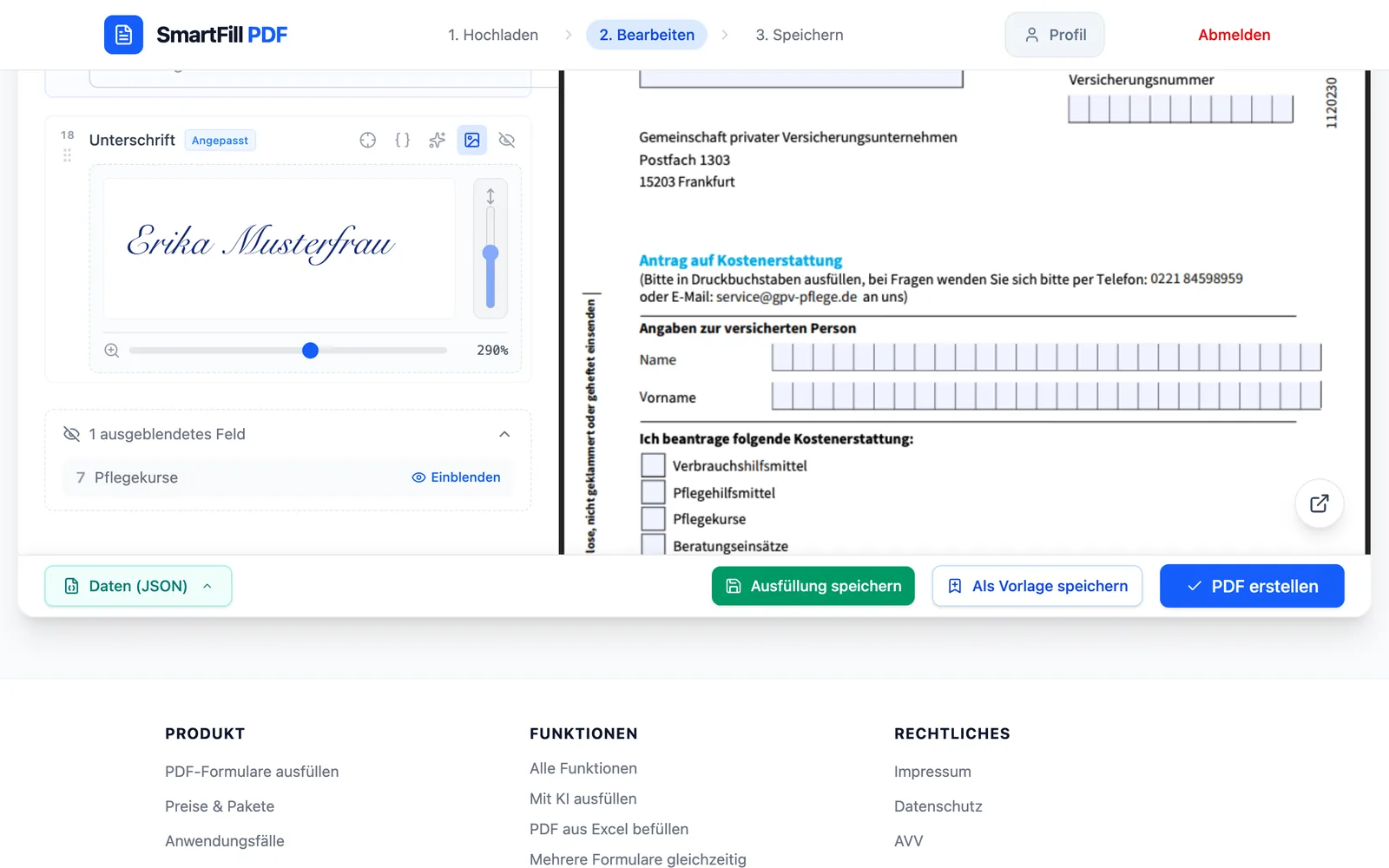Click the vertical up-down arrow icon
This screenshot has width=1389, height=868.
point(490,196)
